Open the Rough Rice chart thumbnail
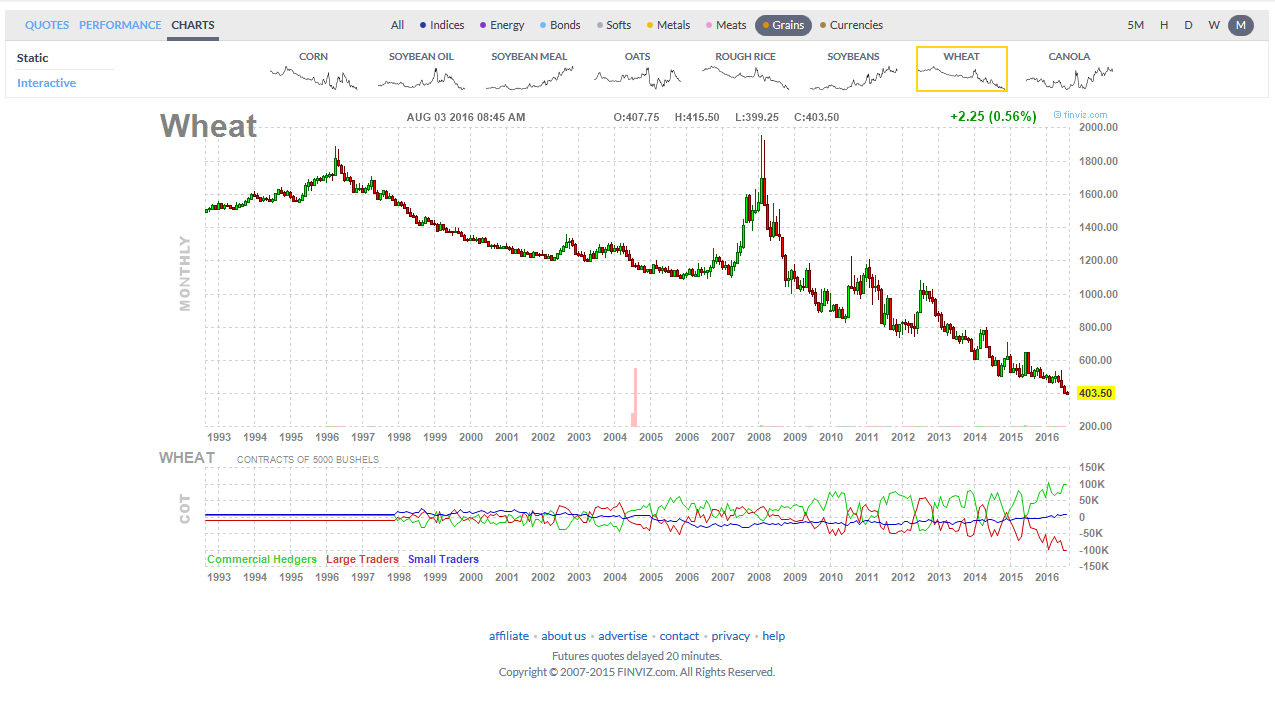The image size is (1275, 722). 745,70
